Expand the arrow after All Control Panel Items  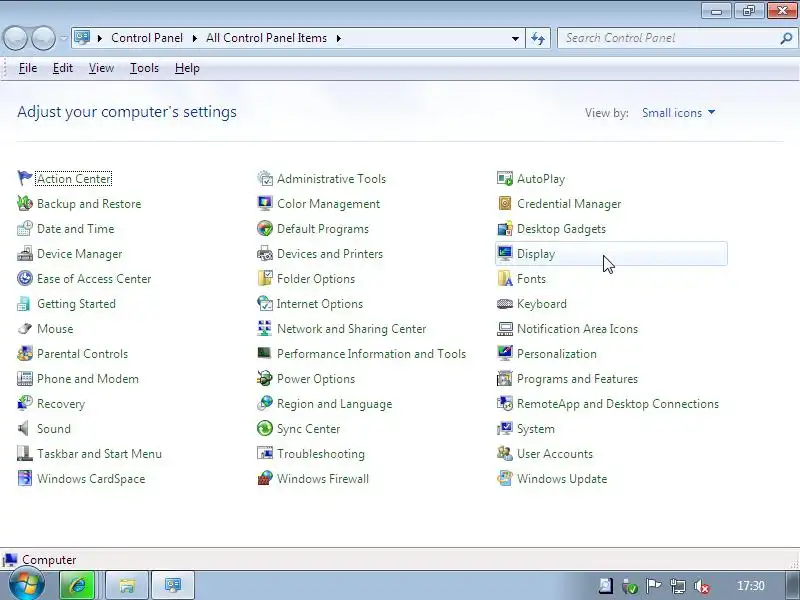[x=339, y=38]
